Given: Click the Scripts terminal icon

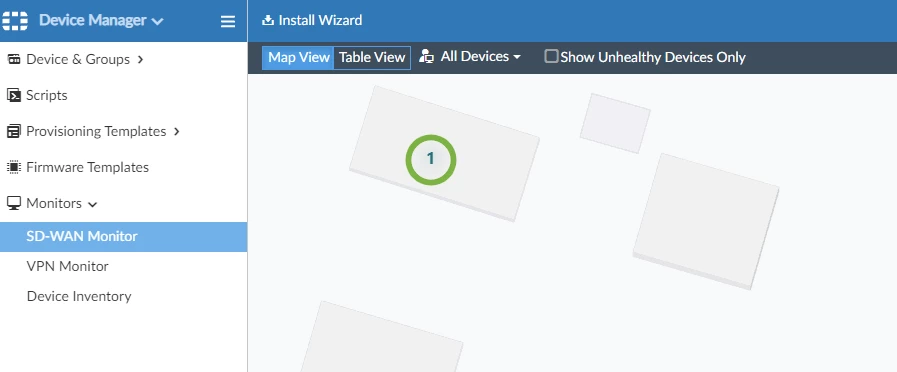Looking at the screenshot, I should (x=14, y=95).
